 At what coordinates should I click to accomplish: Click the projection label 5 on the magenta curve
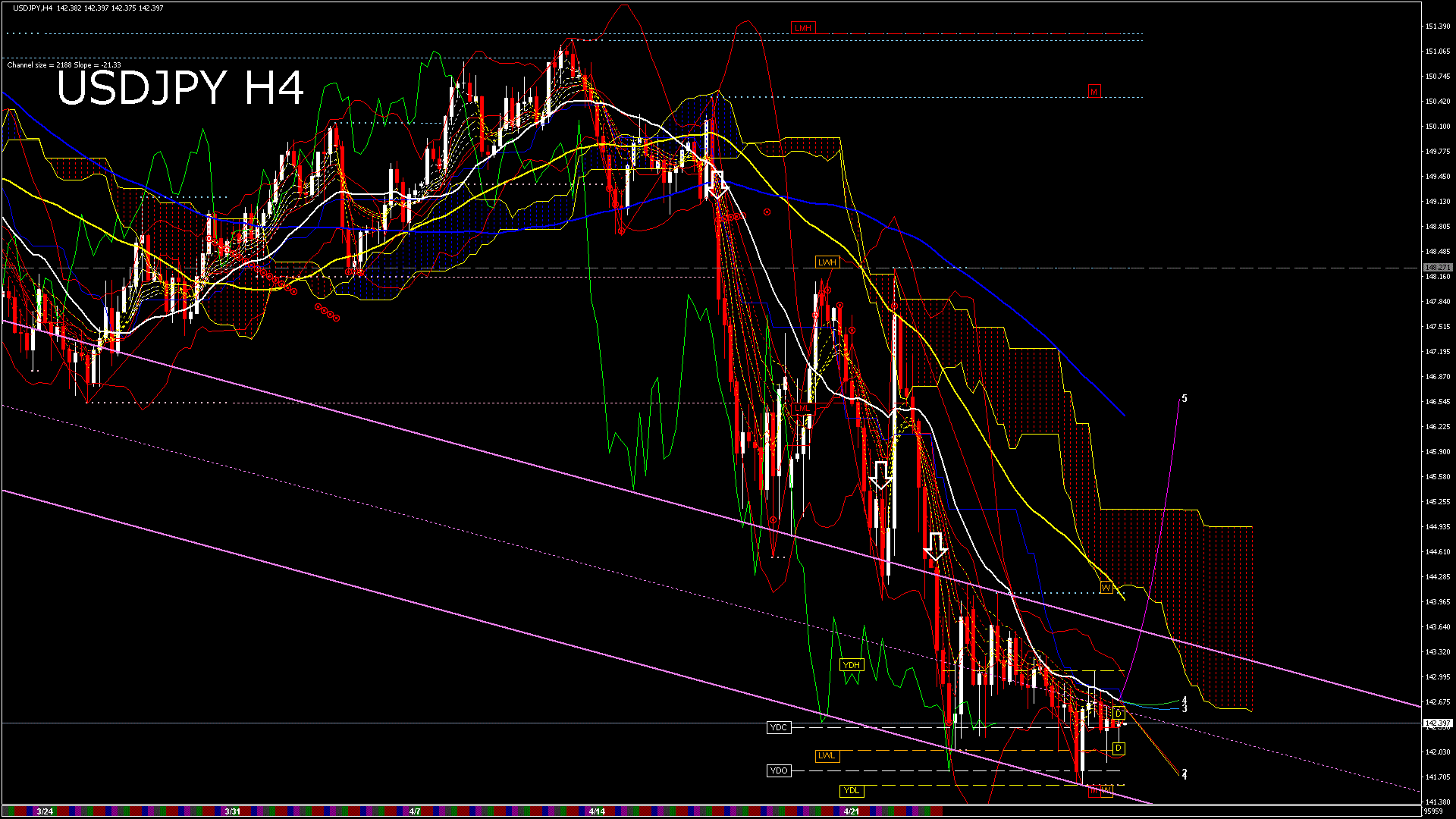1185,399
